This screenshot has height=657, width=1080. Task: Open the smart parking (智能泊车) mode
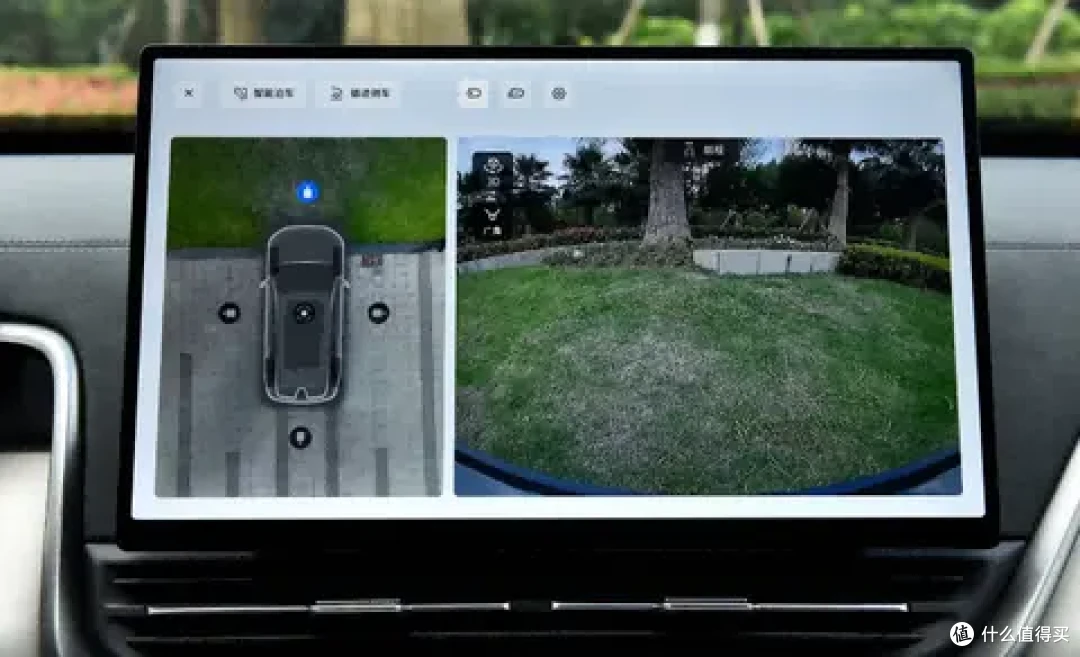264,93
